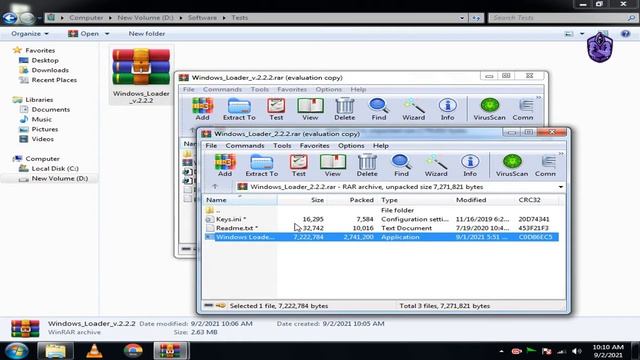640x360 pixels.
Task: Open view options dropdown arrow in Explorer
Action: tap(582, 34)
